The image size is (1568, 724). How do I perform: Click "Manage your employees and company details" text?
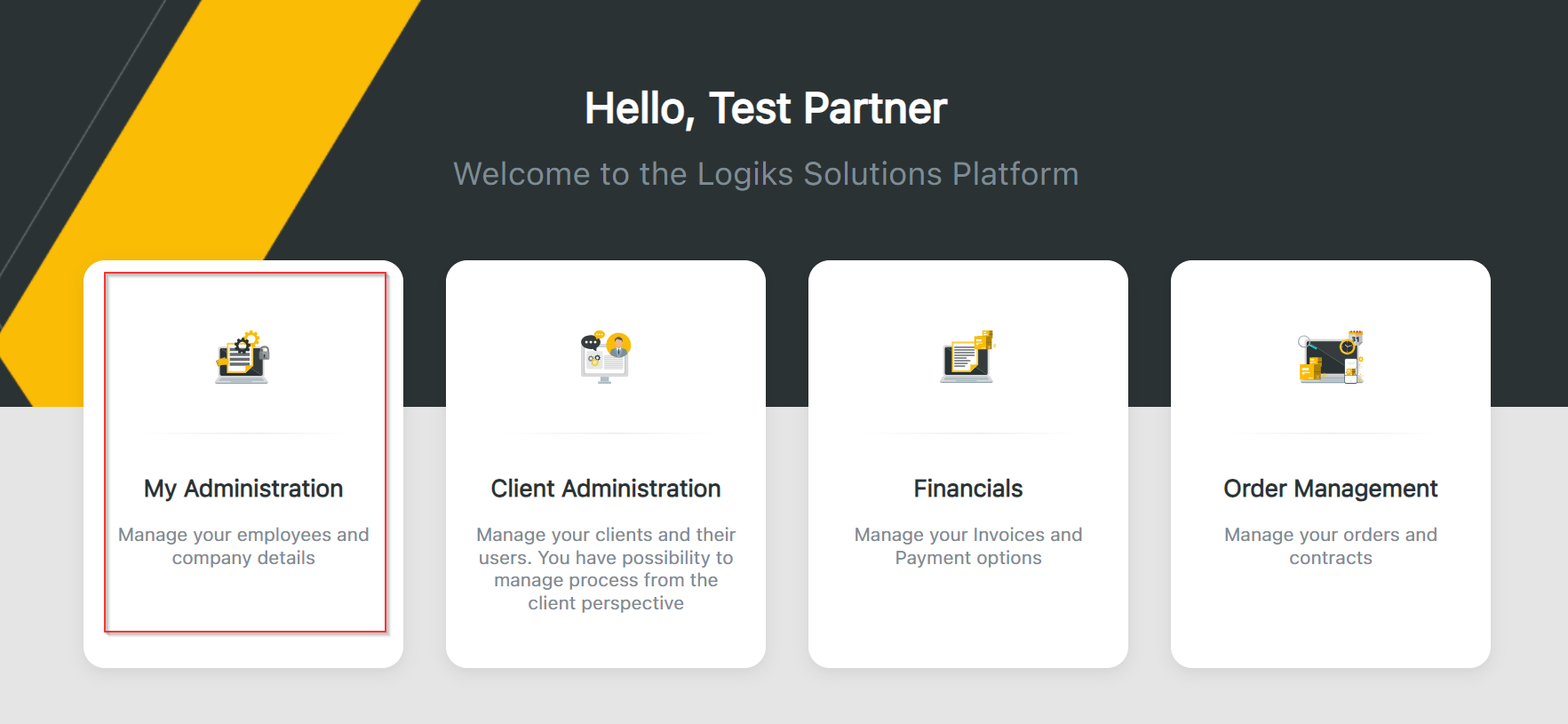[243, 546]
